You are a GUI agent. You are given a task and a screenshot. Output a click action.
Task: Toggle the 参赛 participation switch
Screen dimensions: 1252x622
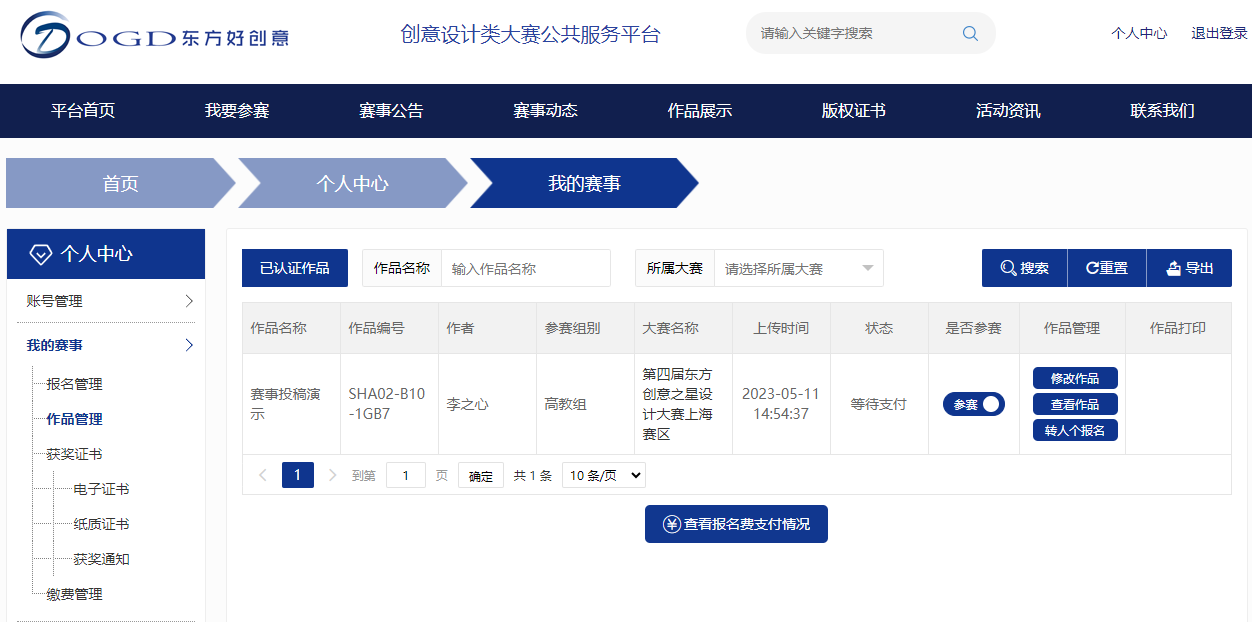973,404
